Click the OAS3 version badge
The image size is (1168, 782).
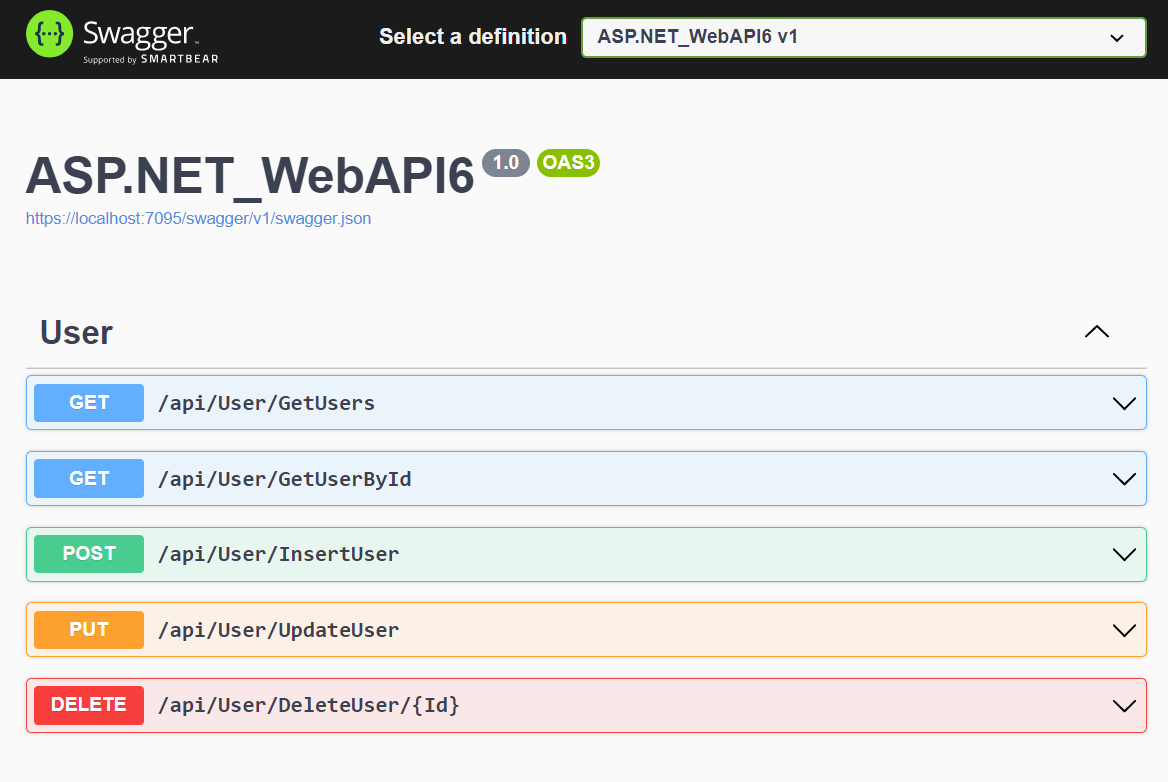(568, 162)
